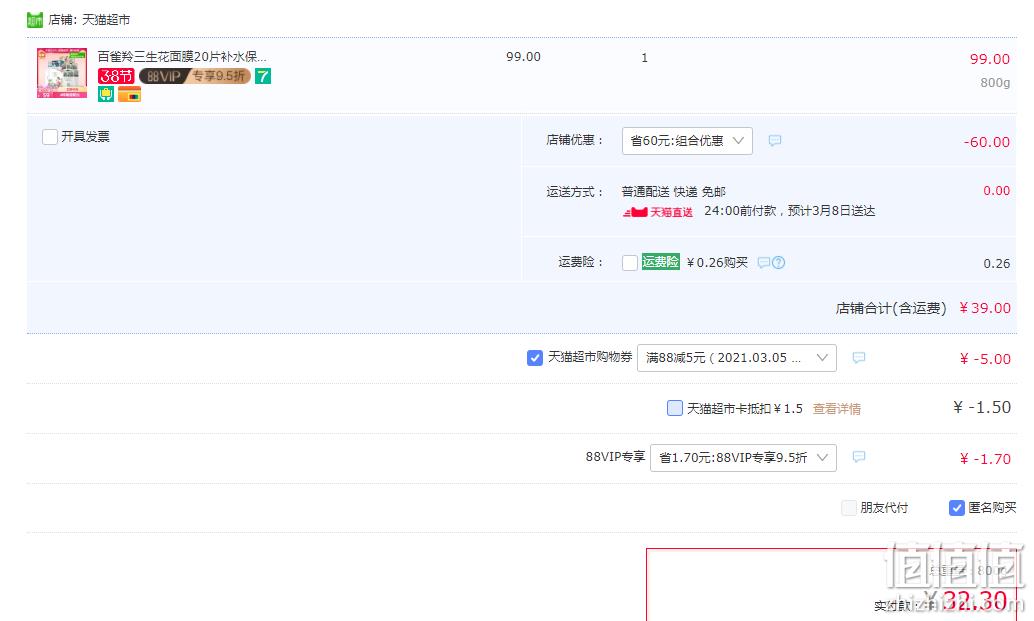This screenshot has height=621, width=1034.
Task: Enable the 运费险 shipping insurance checkbox
Action: 630,262
